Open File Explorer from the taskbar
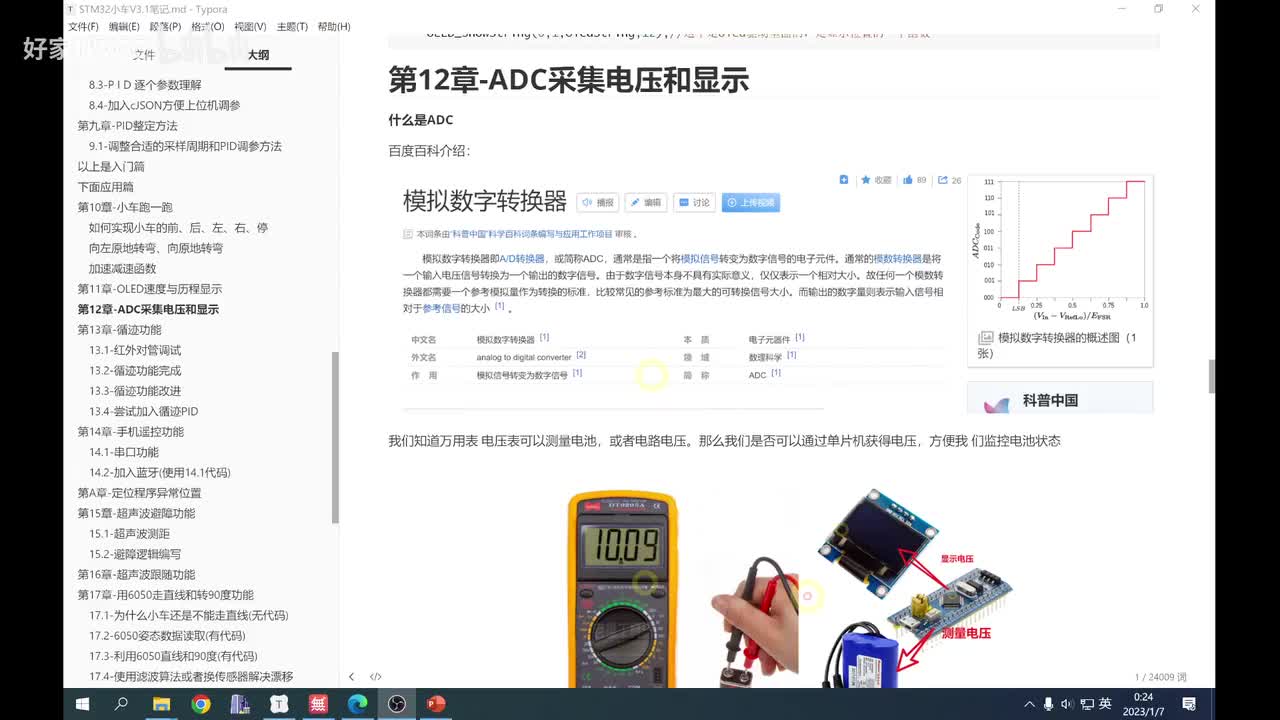Screen dimensions: 1280x720 click(161, 704)
